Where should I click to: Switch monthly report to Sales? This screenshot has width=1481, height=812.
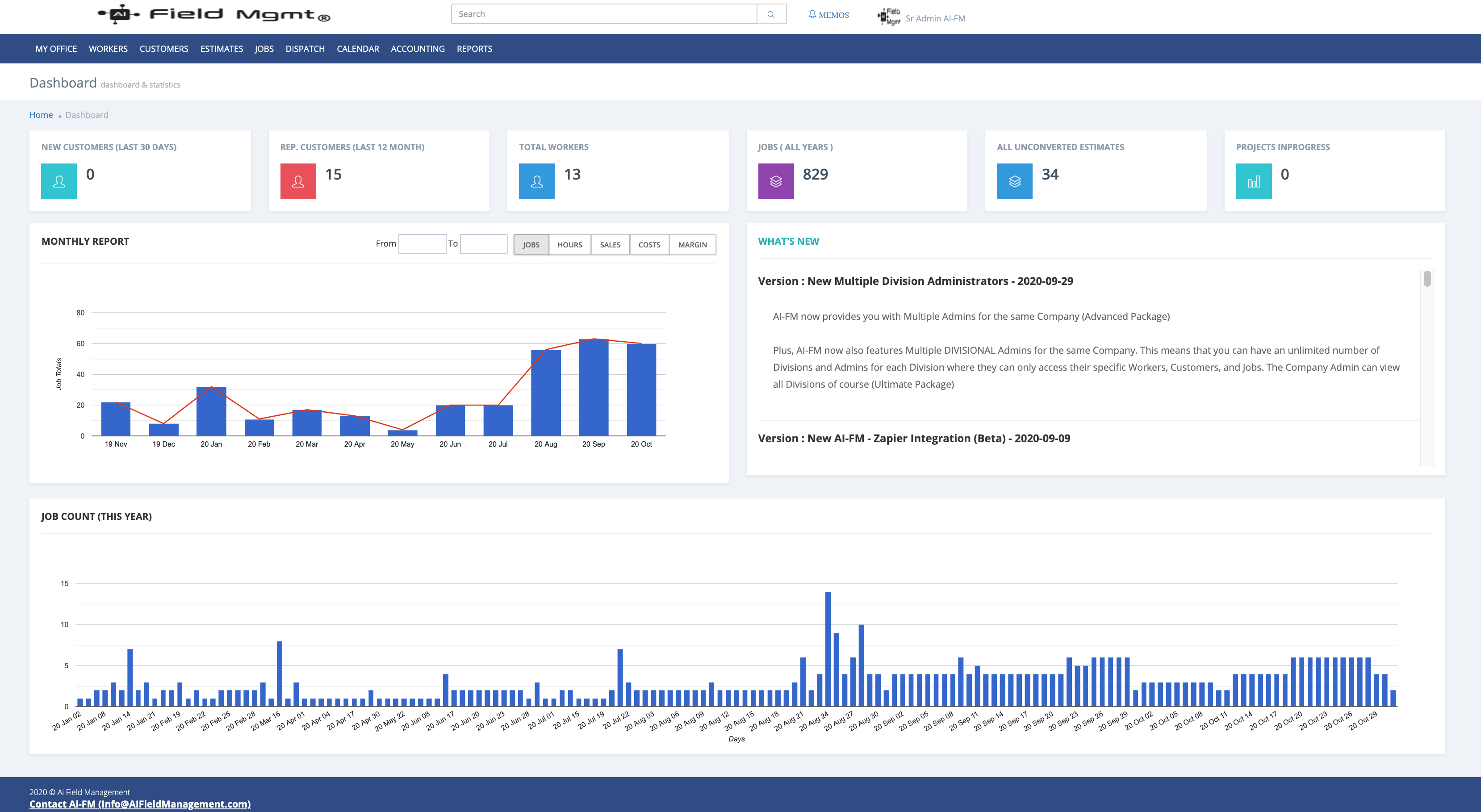(610, 244)
